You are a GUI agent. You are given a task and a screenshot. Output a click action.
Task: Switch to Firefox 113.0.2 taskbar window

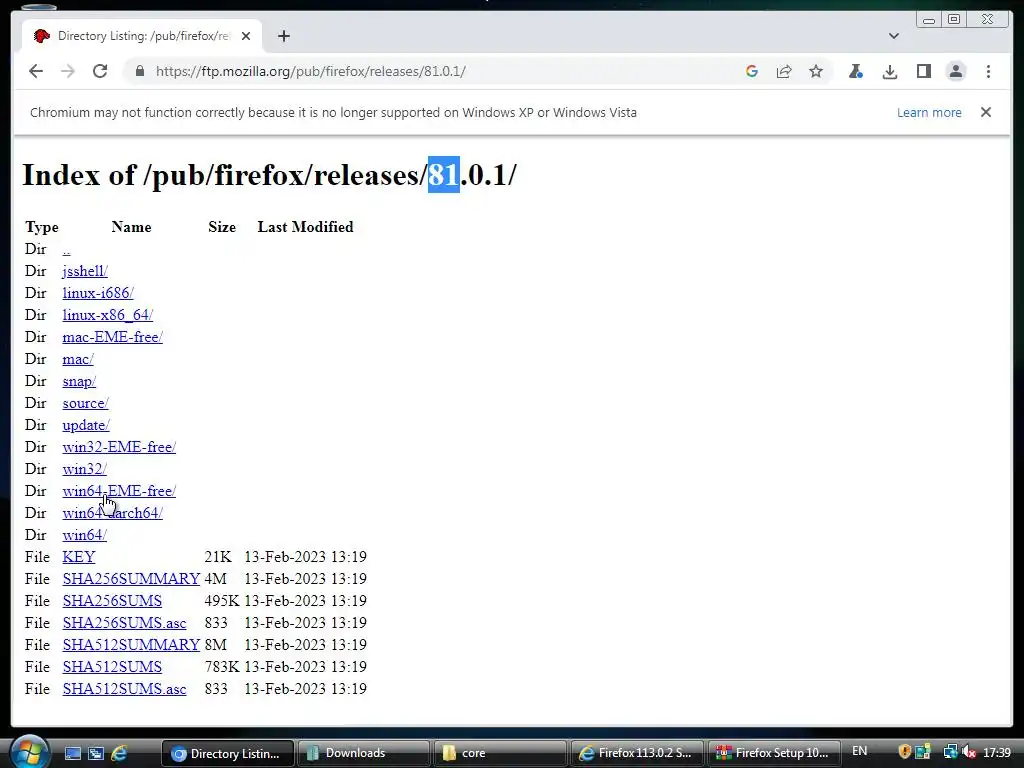pyautogui.click(x=637, y=754)
